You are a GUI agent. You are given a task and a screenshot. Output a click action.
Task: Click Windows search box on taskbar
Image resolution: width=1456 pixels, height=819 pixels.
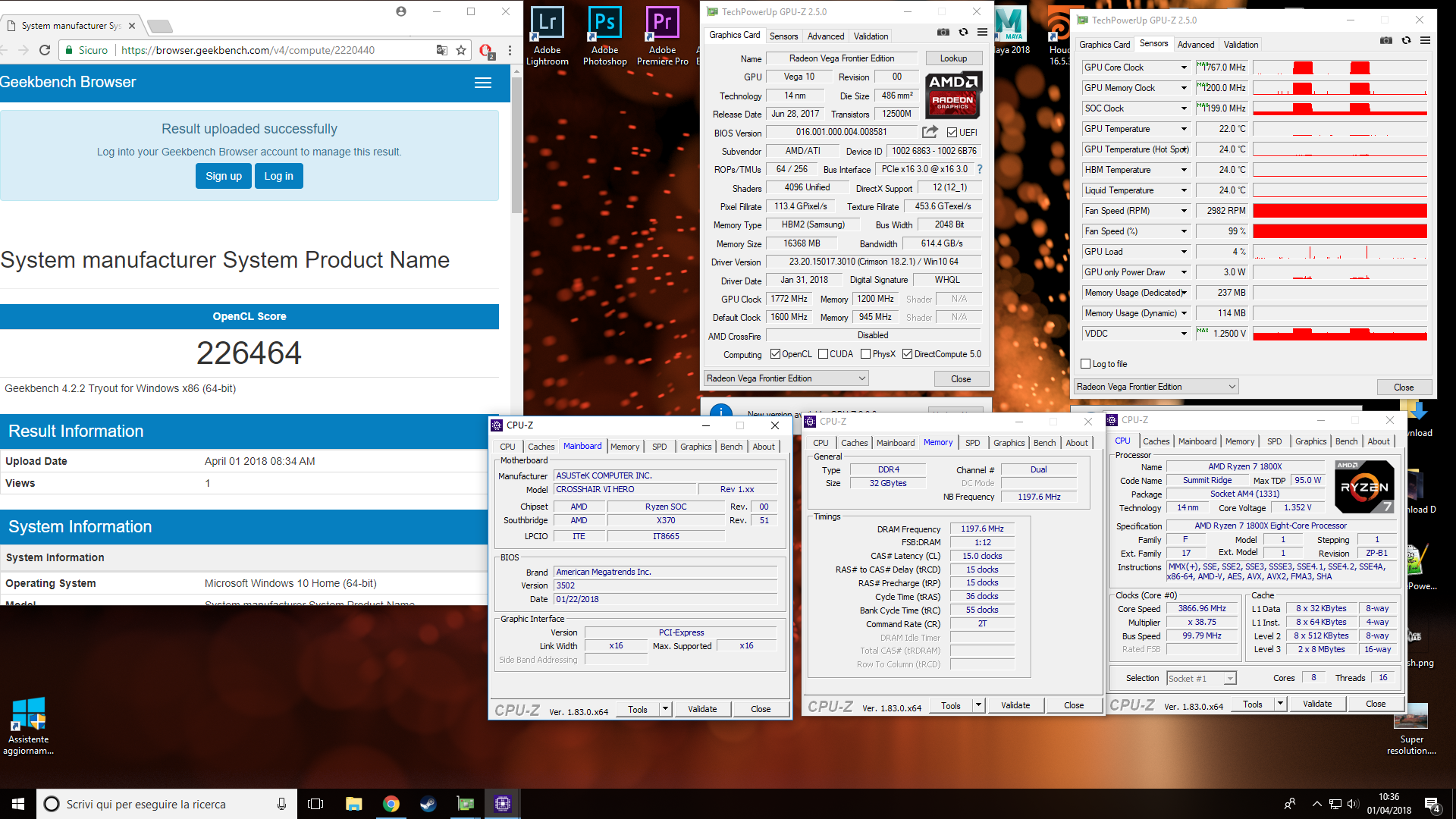[167, 804]
